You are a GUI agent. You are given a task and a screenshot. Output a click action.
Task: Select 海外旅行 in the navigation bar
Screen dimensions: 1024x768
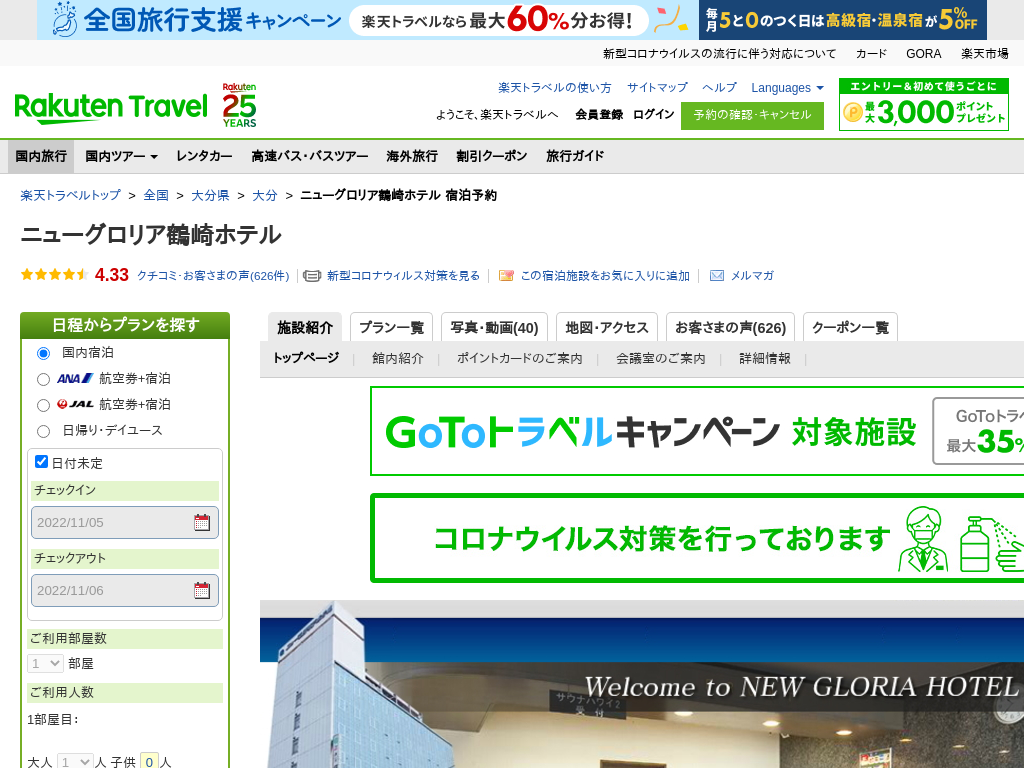coord(412,157)
